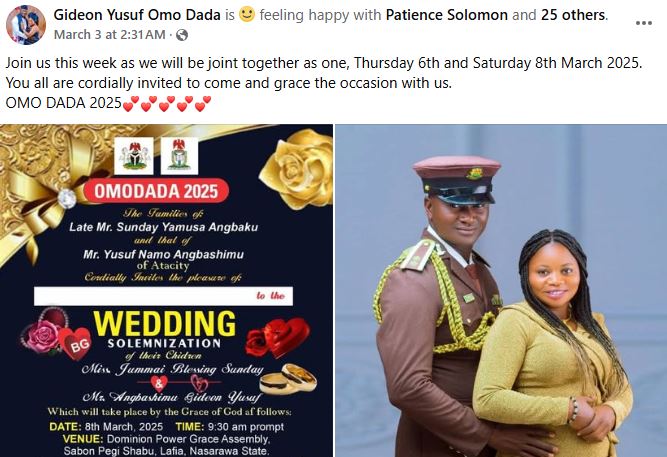
Task: Click the red hearts emoji after OMO DADA 2025
Action: pyautogui.click(x=167, y=103)
